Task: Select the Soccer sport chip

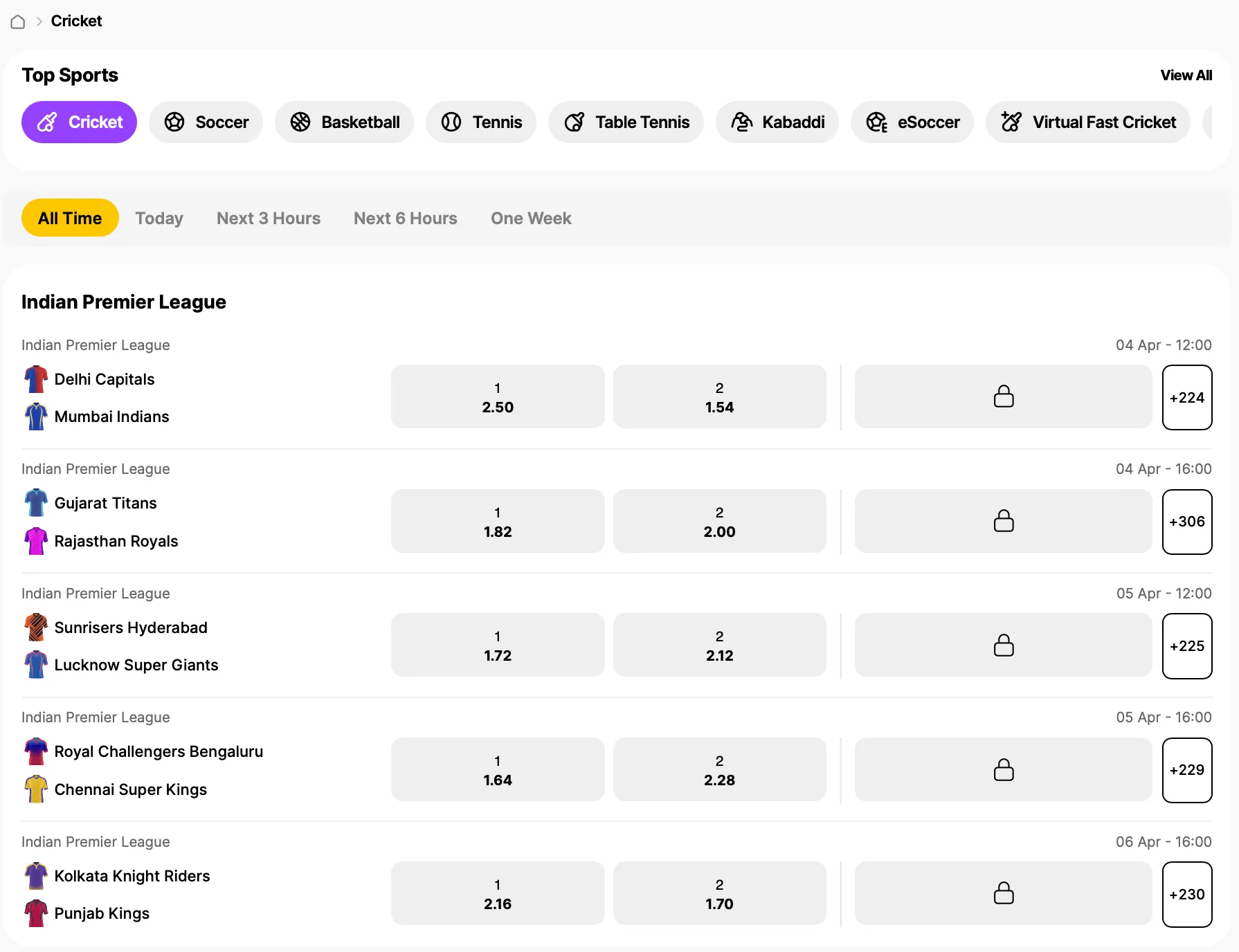Action: (x=206, y=122)
